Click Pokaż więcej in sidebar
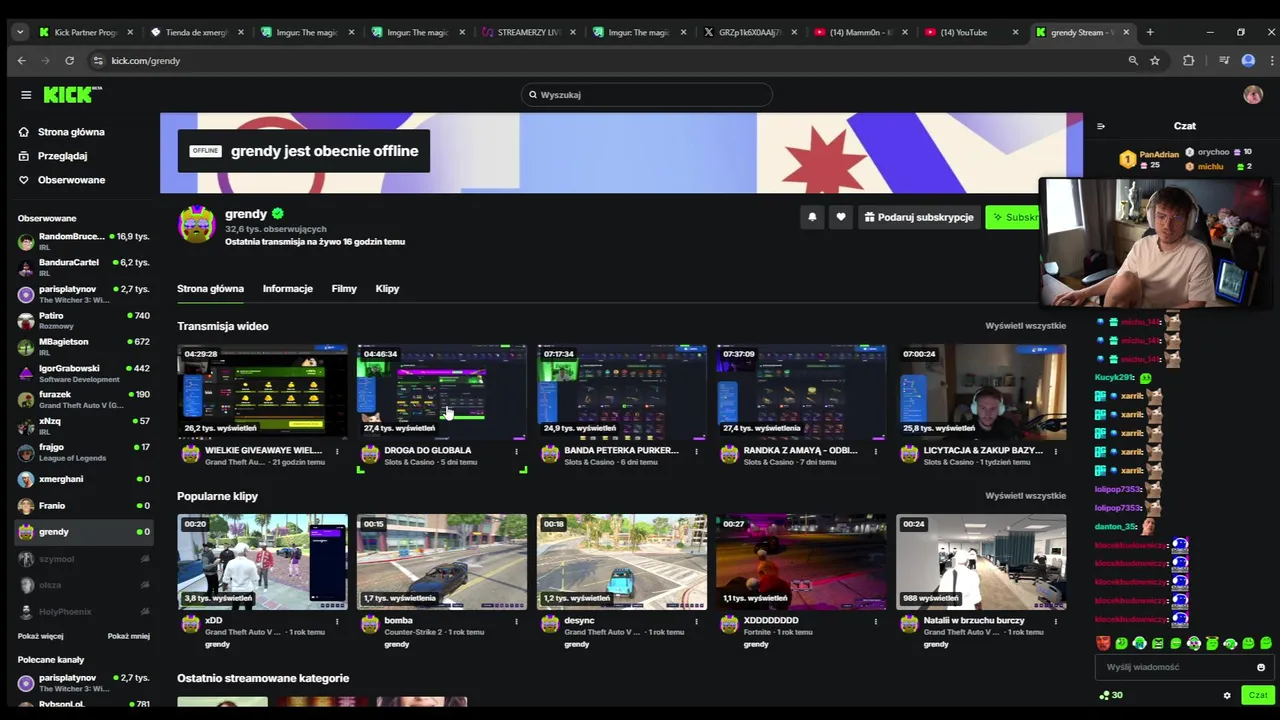Screen dimensions: 1280x720 (40, 636)
